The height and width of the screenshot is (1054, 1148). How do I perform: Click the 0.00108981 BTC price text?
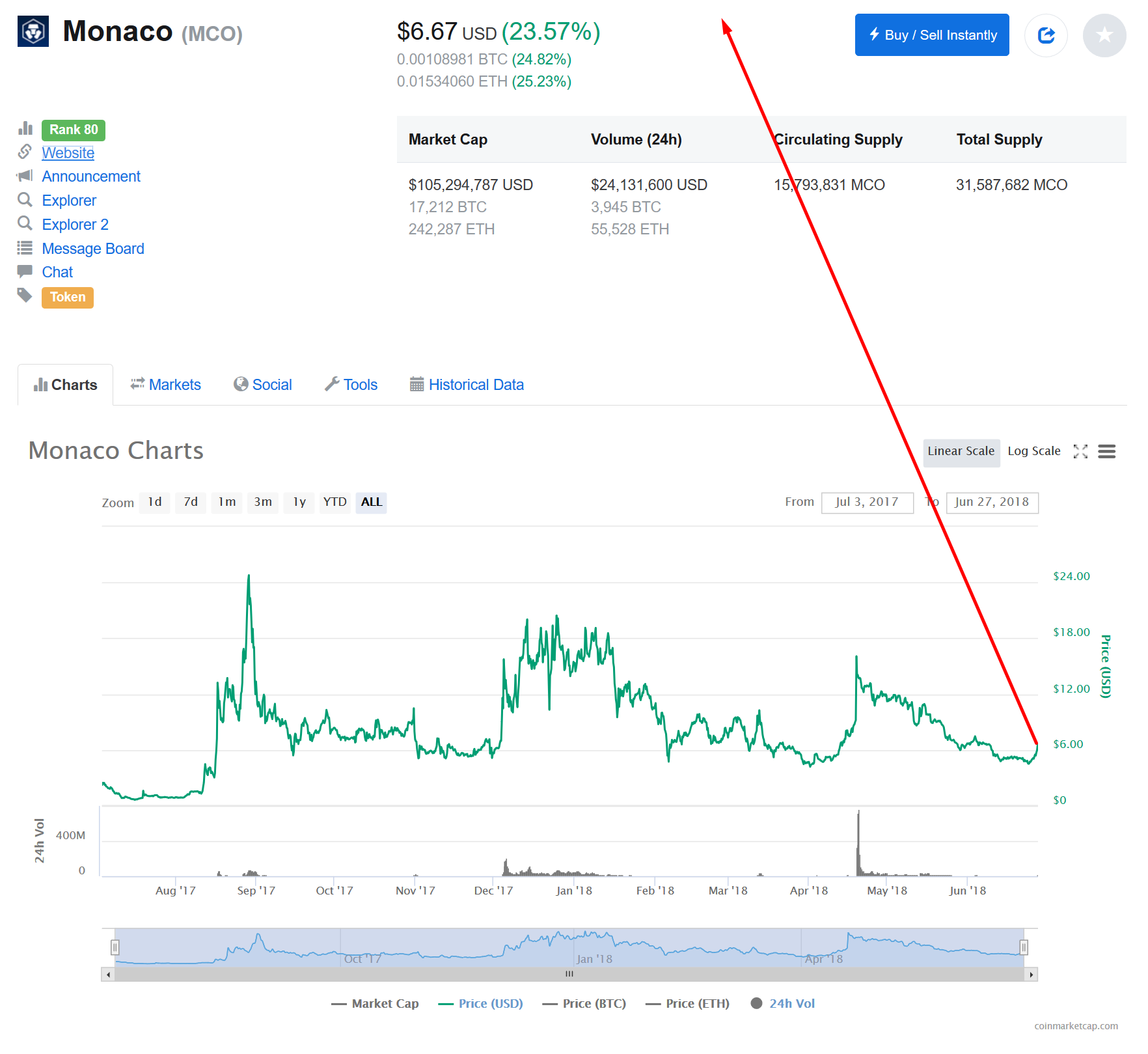pyautogui.click(x=452, y=59)
